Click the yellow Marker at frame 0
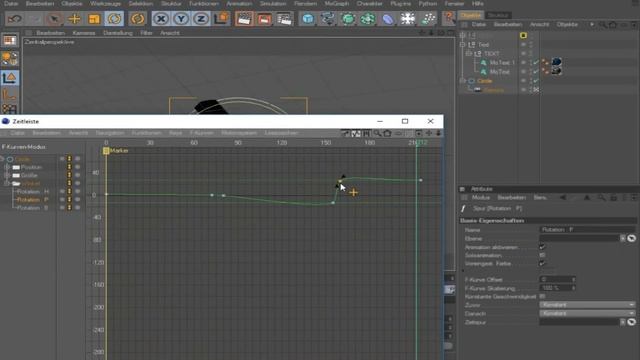This screenshot has height=360, width=640. [x=106, y=151]
